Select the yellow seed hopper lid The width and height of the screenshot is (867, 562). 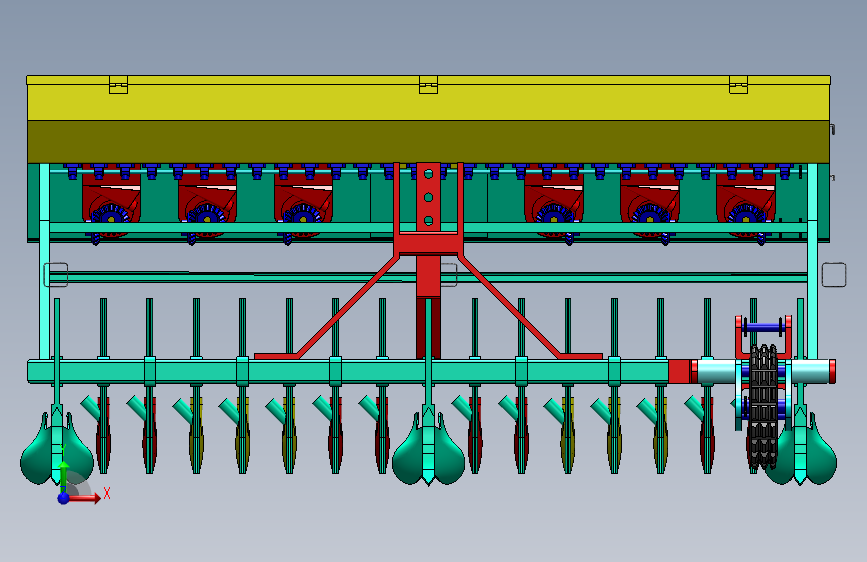coord(429,98)
